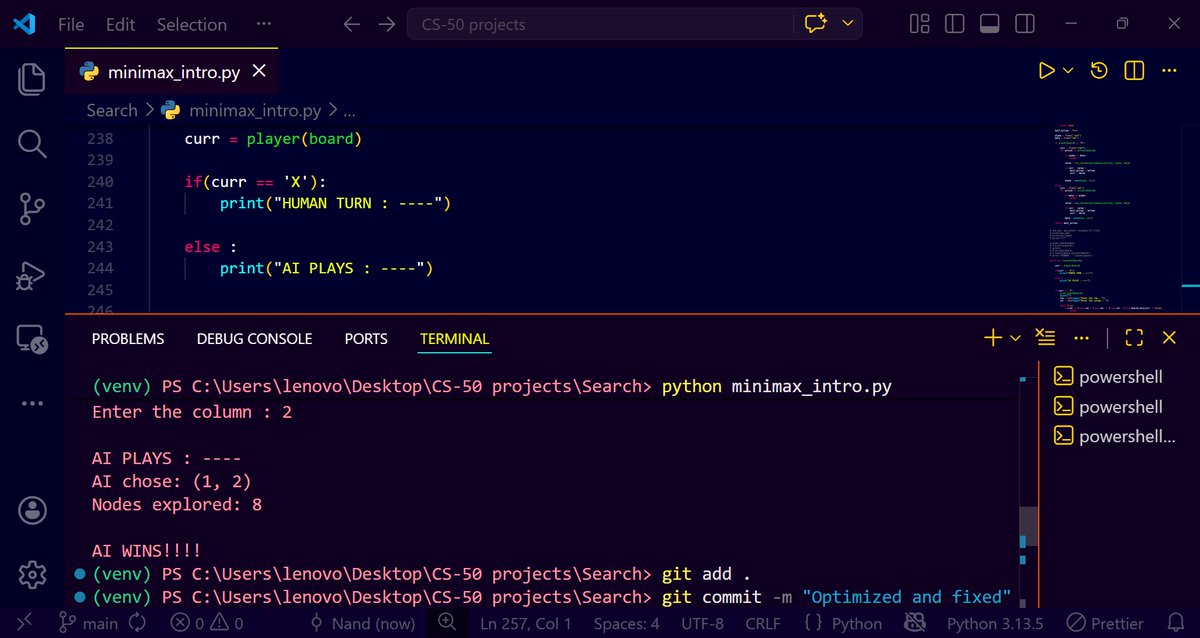Open the Edit menu
This screenshot has height=638, width=1200.
[120, 24]
